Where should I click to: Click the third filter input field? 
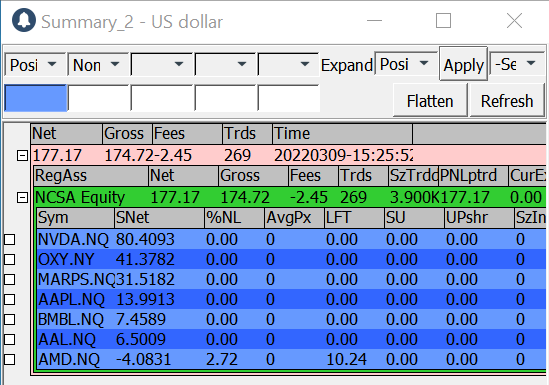coord(162,98)
